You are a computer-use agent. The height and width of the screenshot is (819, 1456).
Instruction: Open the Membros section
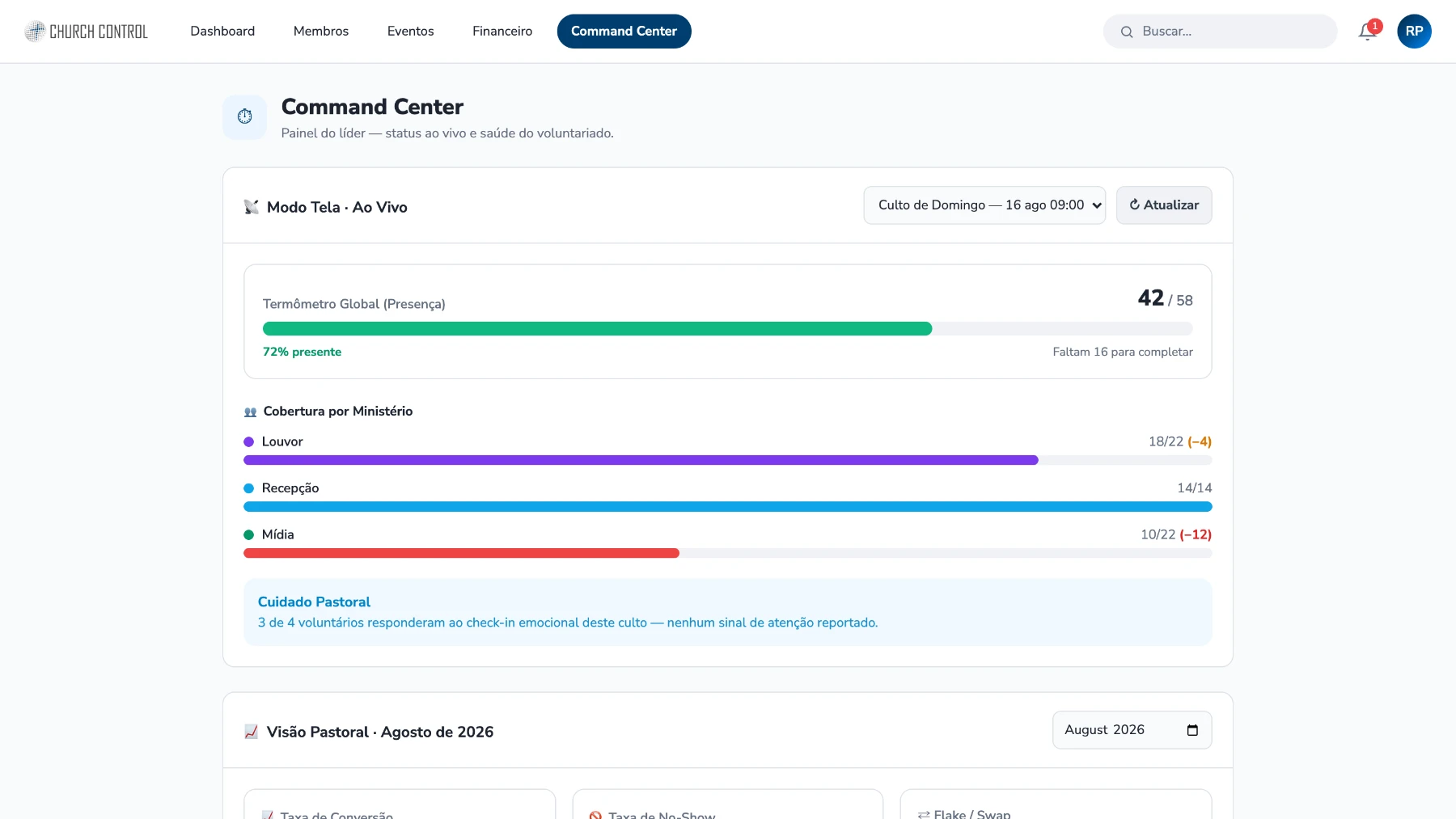[321, 32]
